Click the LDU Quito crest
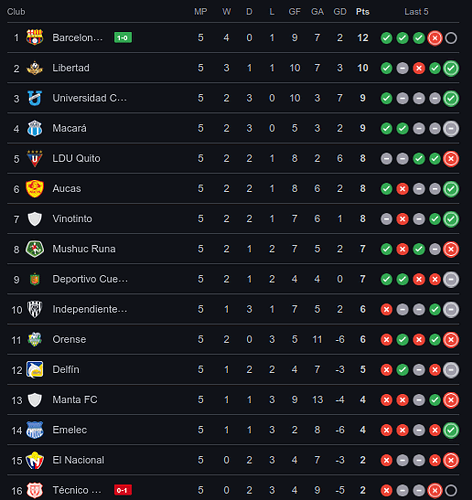This screenshot has height=500, width=472. (x=35, y=159)
